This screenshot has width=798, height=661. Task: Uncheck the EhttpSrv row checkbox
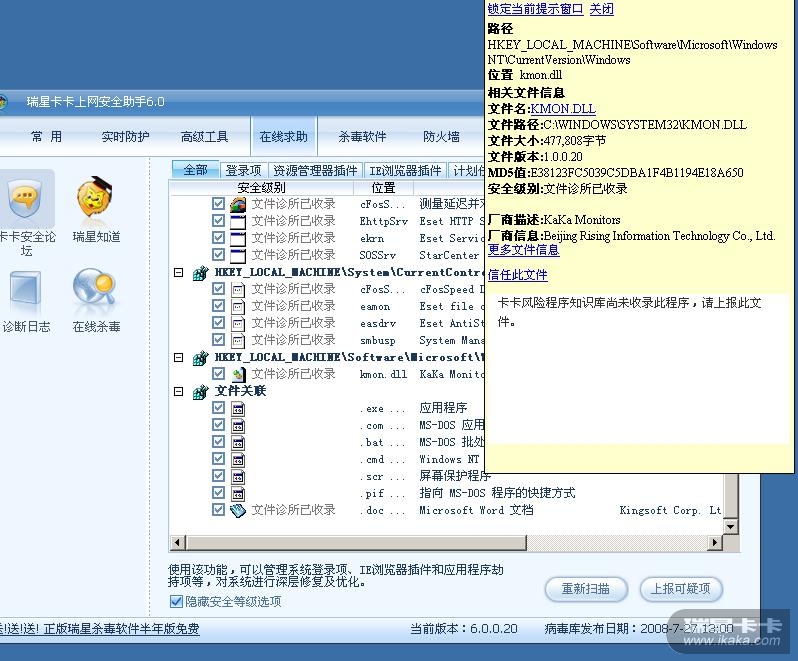pos(218,221)
